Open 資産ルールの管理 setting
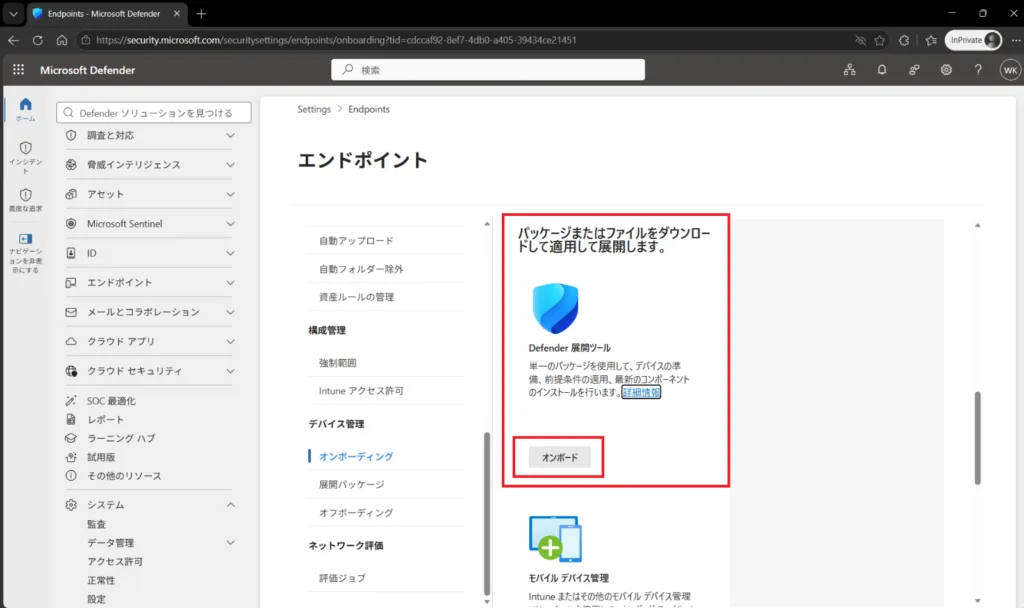 click(356, 296)
